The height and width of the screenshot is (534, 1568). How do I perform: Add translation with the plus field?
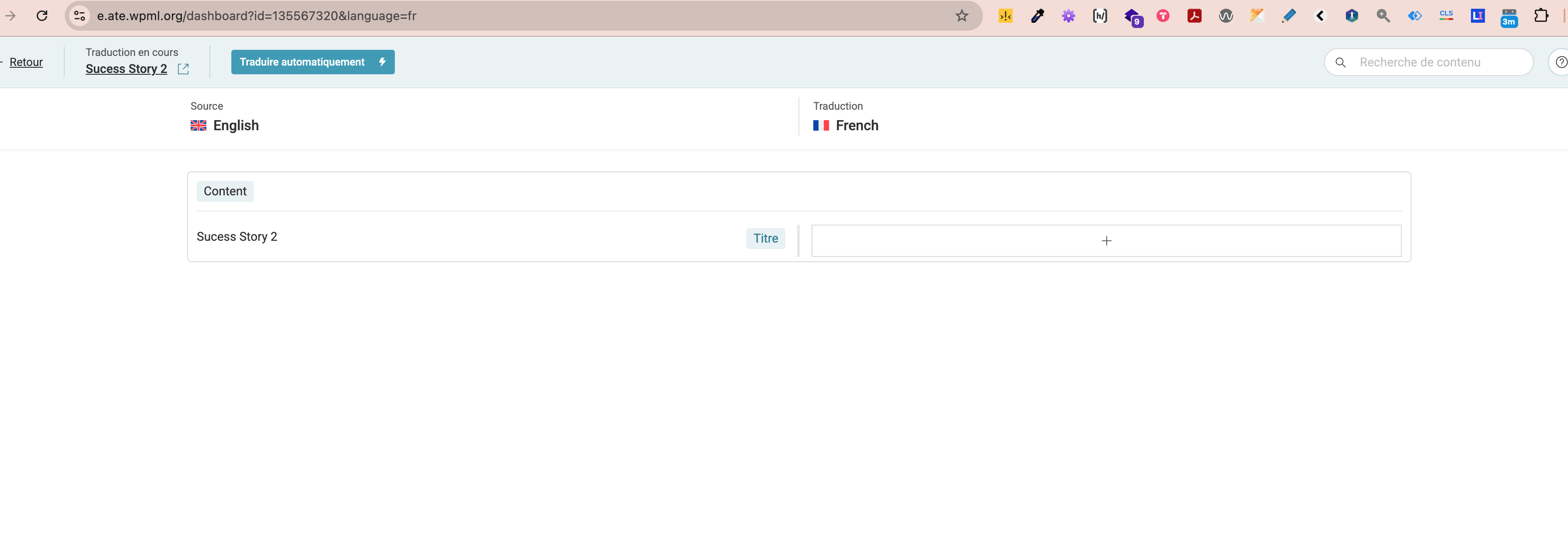(1106, 241)
